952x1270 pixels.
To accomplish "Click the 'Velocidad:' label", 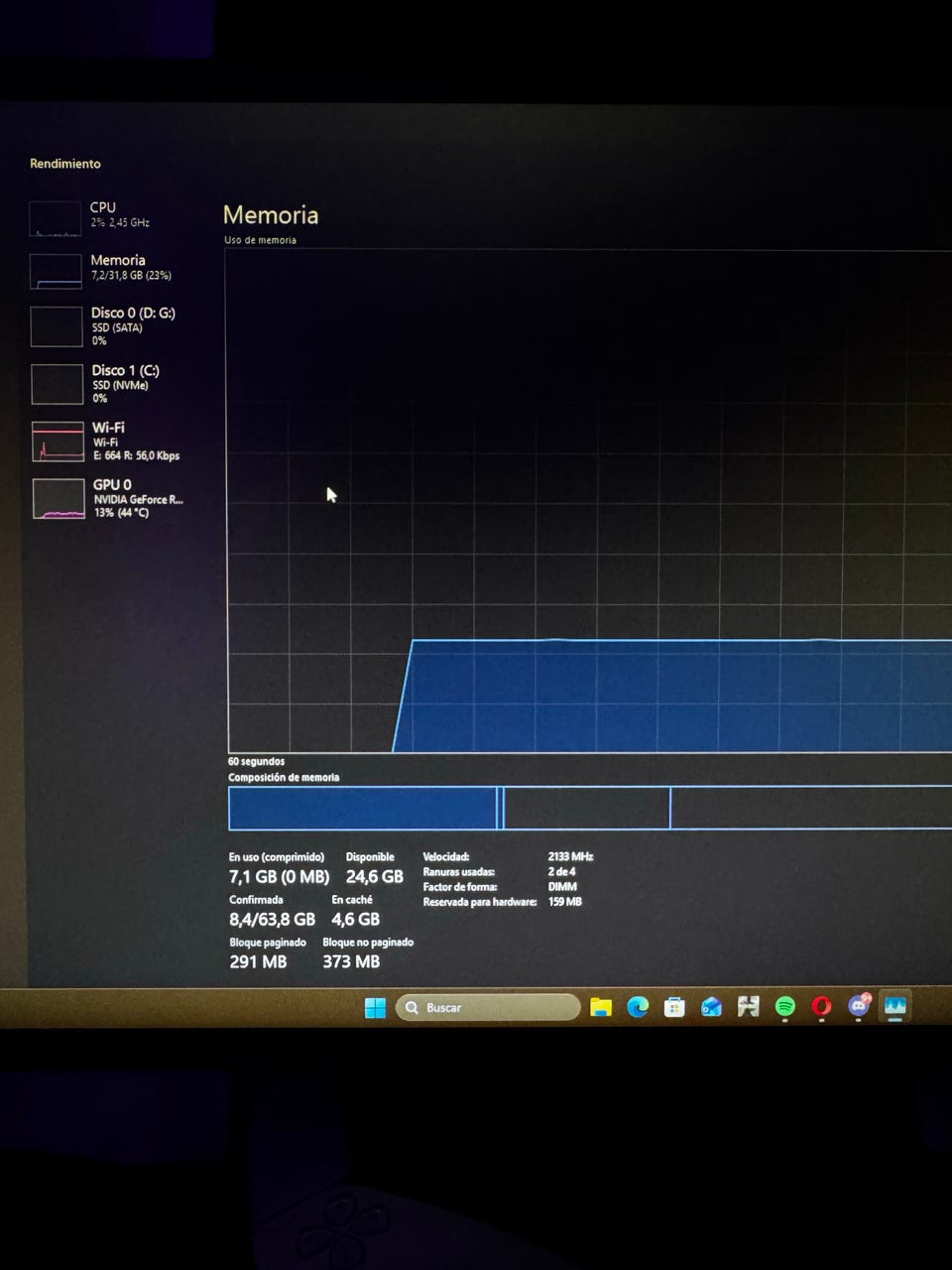I will click(446, 856).
